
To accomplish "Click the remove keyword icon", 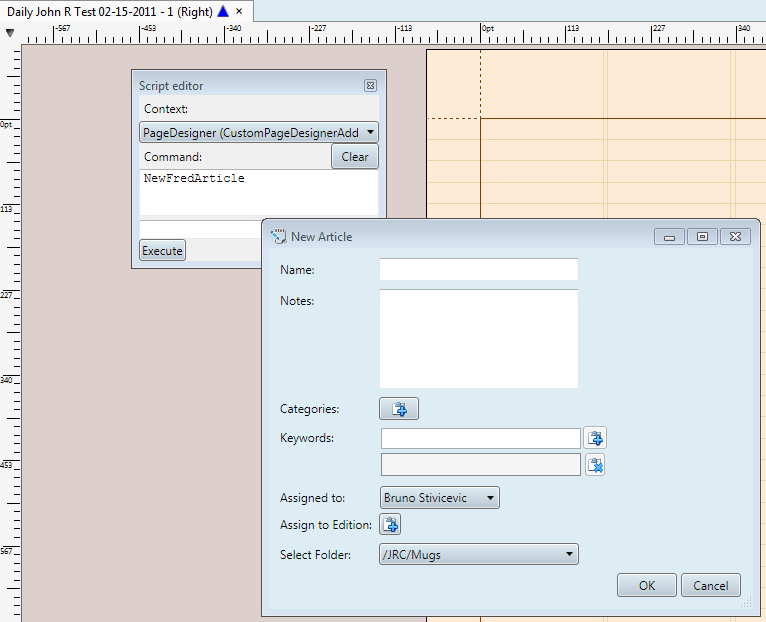I will point(595,465).
